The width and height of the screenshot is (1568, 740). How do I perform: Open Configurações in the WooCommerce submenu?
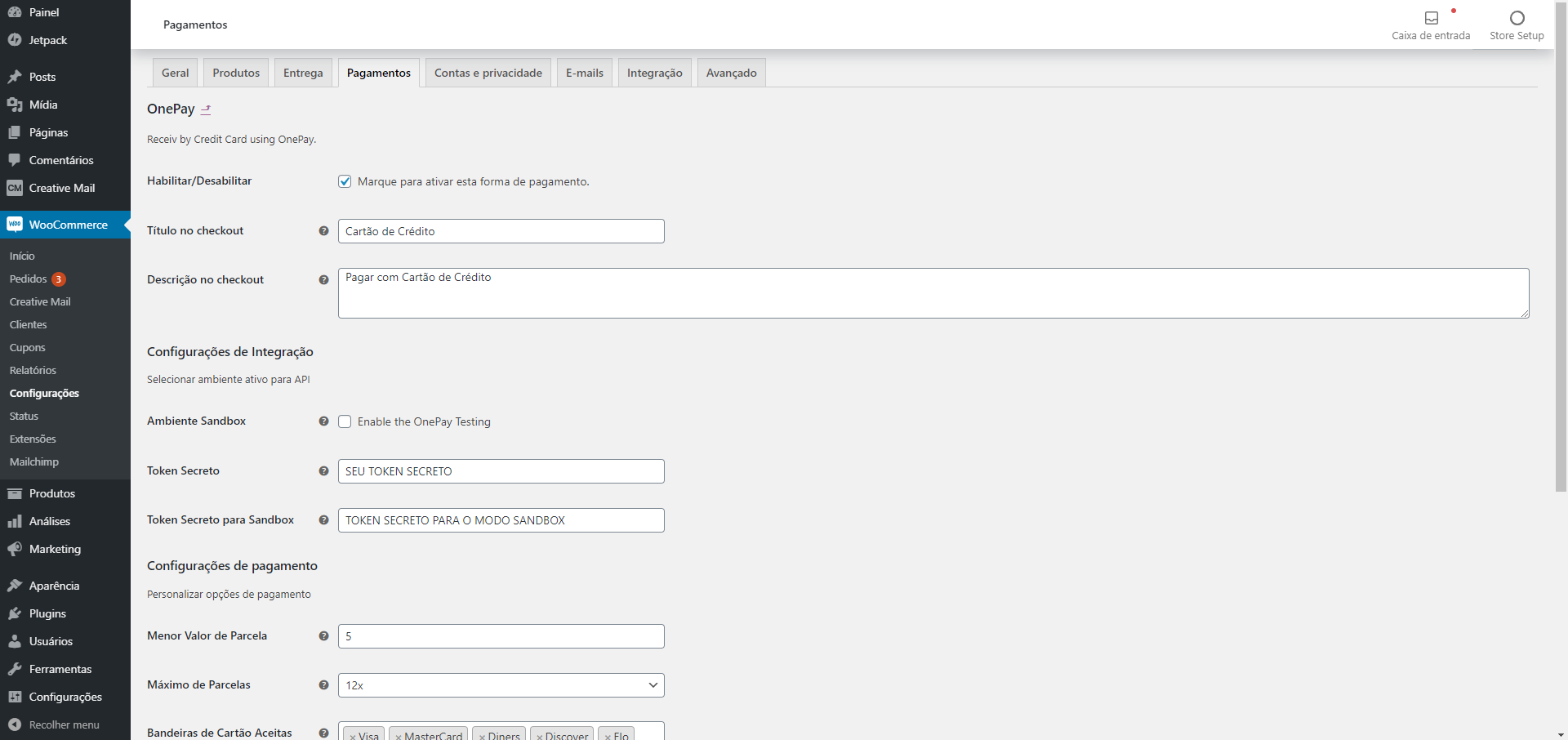click(x=44, y=393)
